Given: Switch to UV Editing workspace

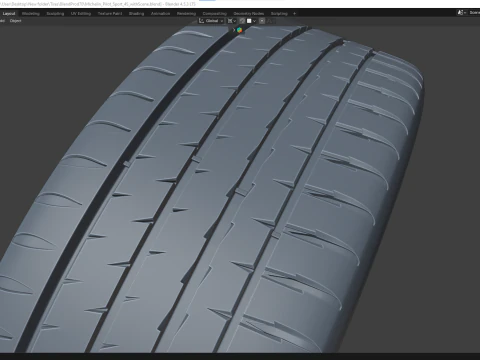Looking at the screenshot, I should click(x=81, y=14).
